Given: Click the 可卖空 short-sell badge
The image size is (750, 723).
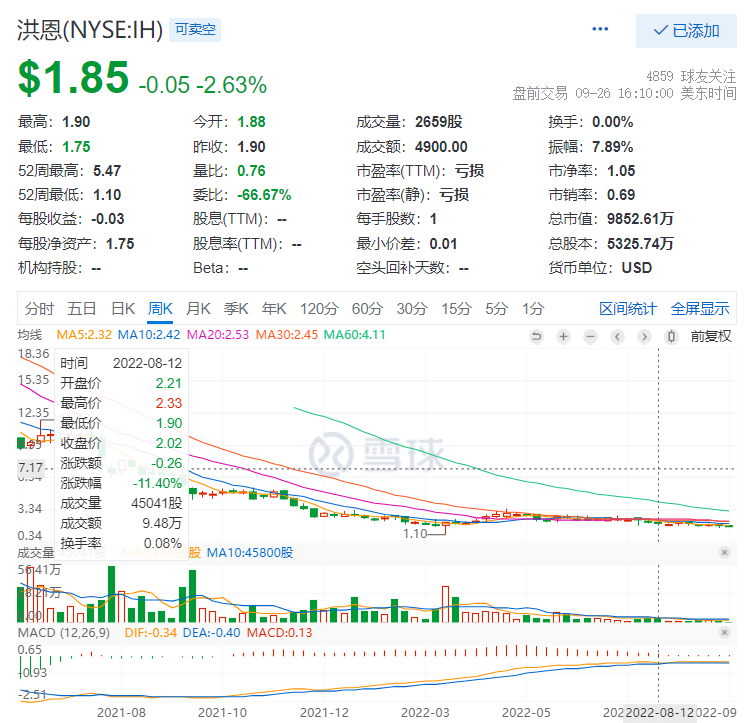Looking at the screenshot, I should (195, 30).
